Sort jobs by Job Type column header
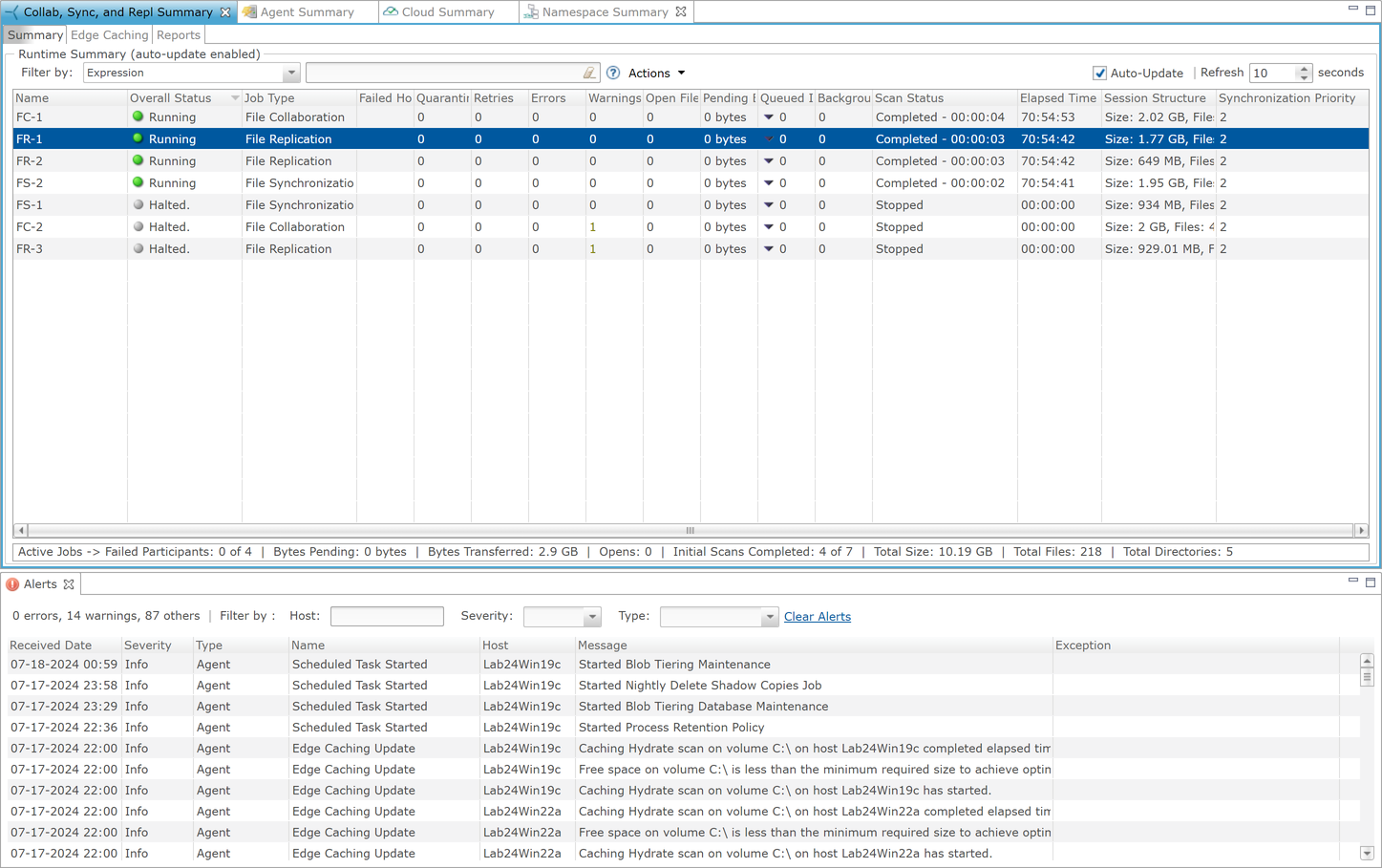Screen dimensions: 1382x868 pos(299,98)
